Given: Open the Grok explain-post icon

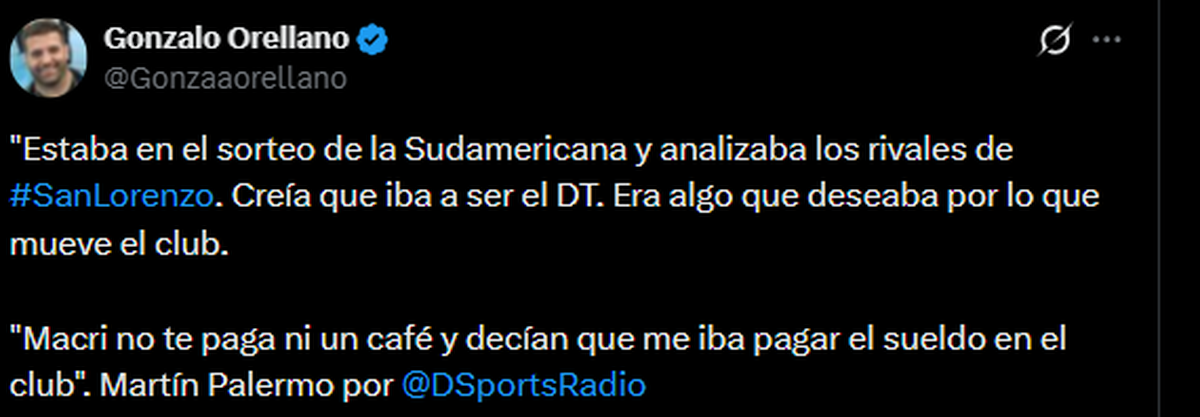Looking at the screenshot, I should pyautogui.click(x=1055, y=41).
